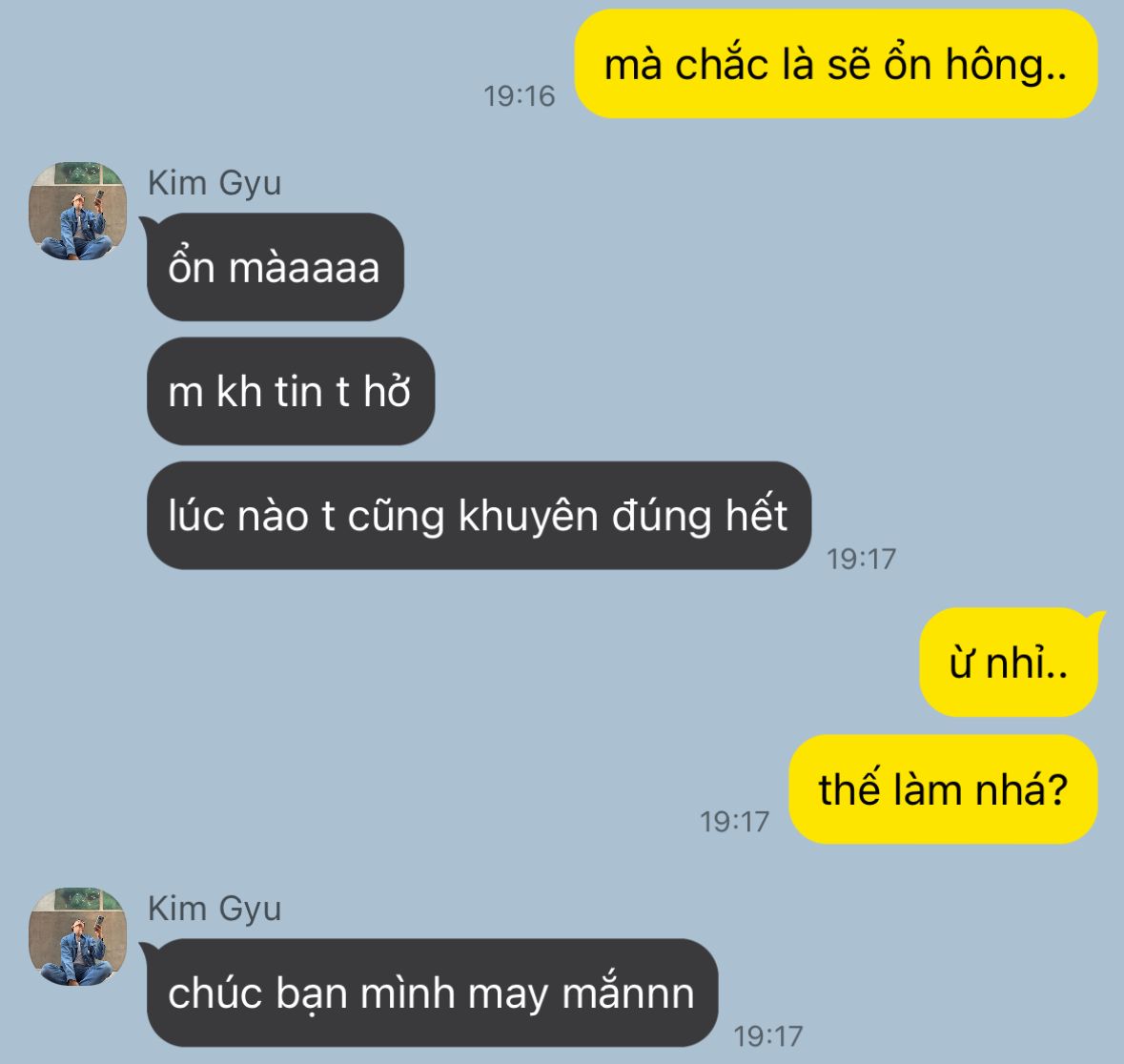This screenshot has height=1064, width=1124.
Task: Select the 'thế làm nhá?' message
Action: [x=944, y=789]
